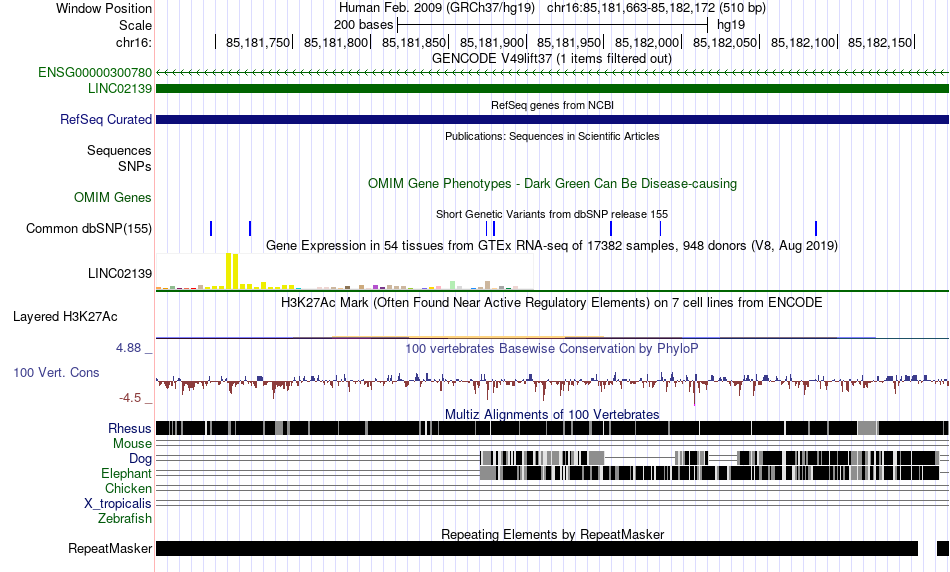This screenshot has width=950, height=572.
Task: Click the GTEx Gene Expression track title
Action: (x=552, y=245)
